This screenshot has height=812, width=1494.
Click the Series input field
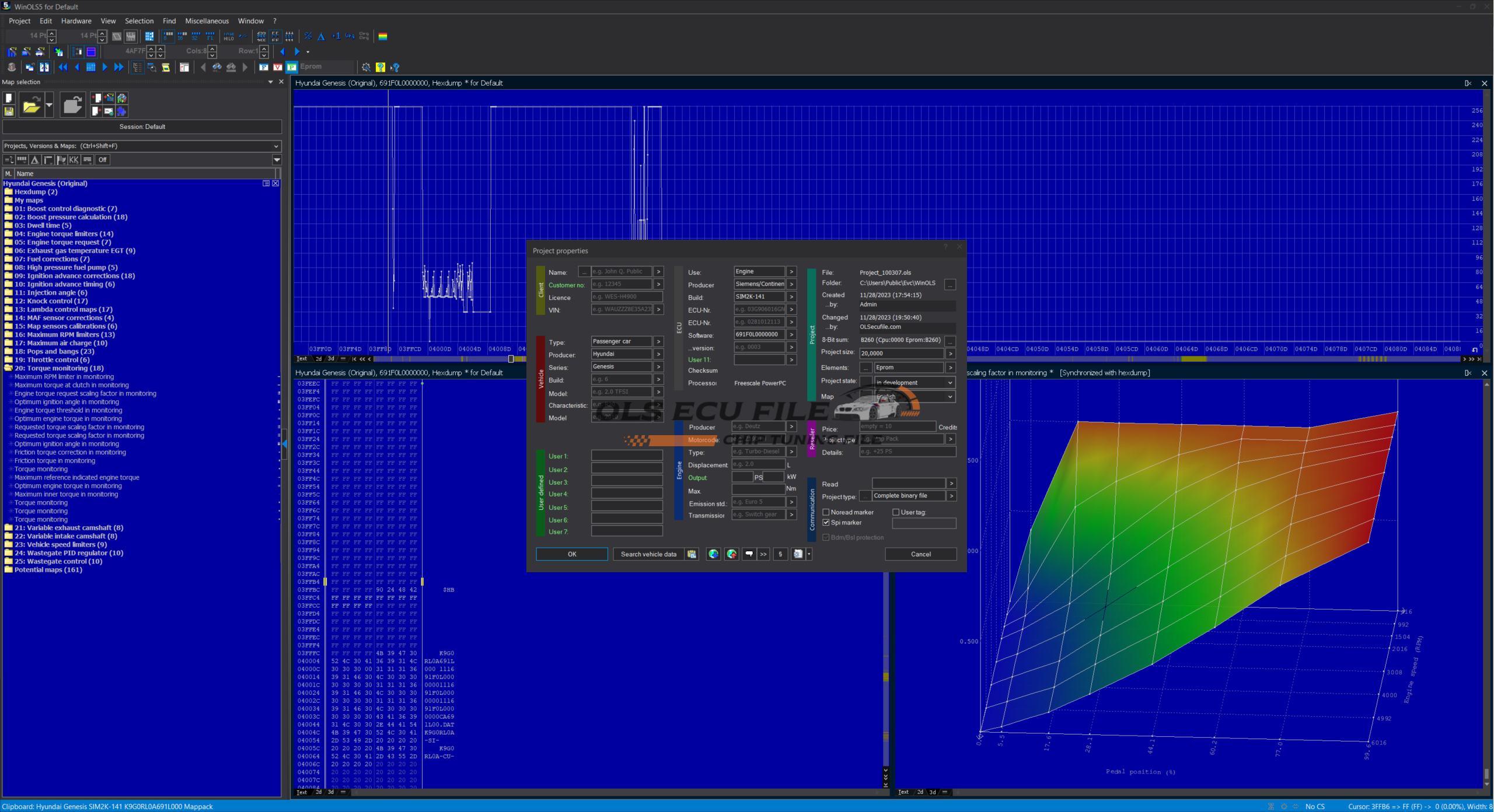621,367
